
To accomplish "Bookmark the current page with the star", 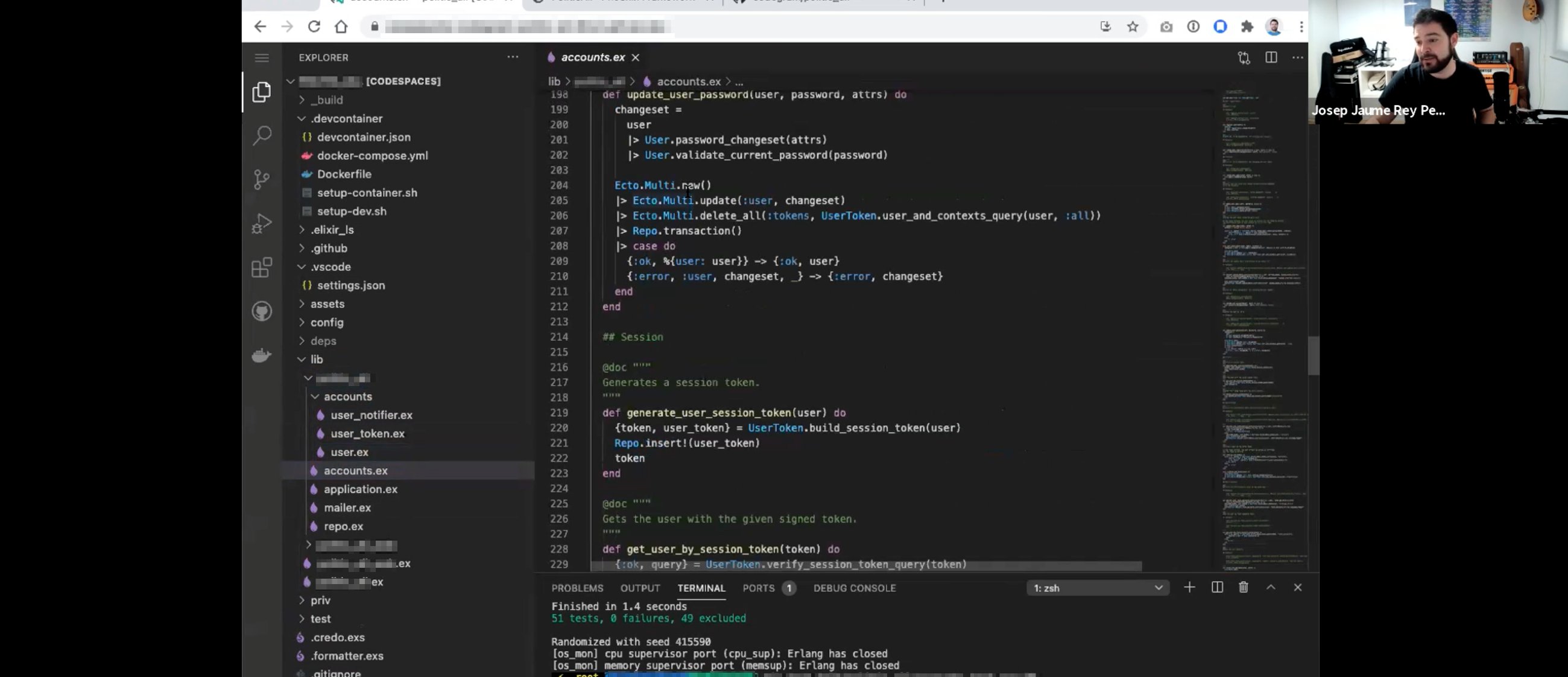I will tap(1132, 26).
